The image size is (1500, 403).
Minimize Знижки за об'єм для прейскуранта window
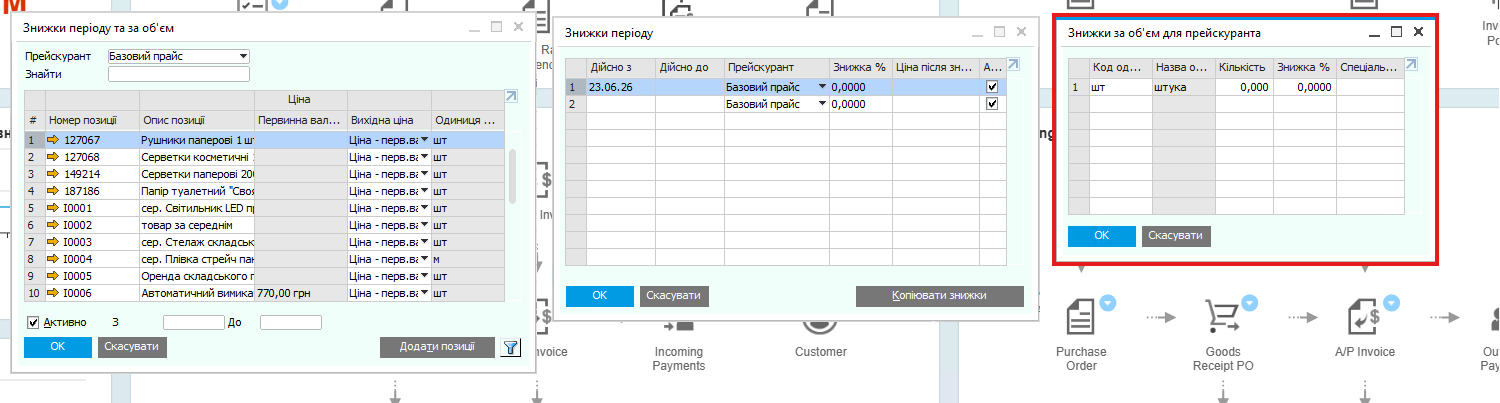(x=1376, y=33)
